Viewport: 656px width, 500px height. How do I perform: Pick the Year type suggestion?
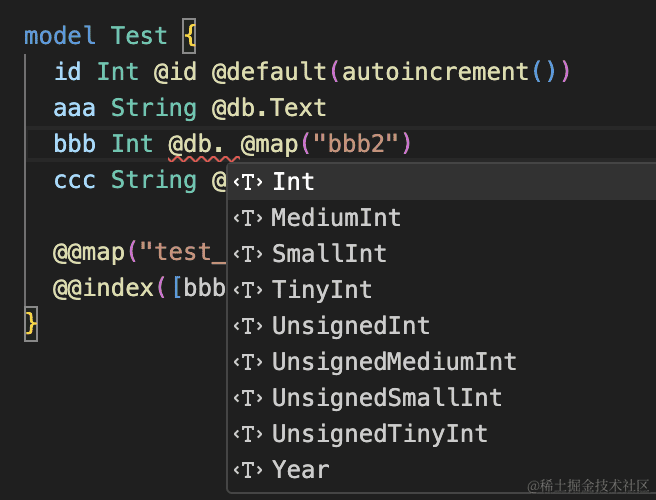[x=300, y=470]
